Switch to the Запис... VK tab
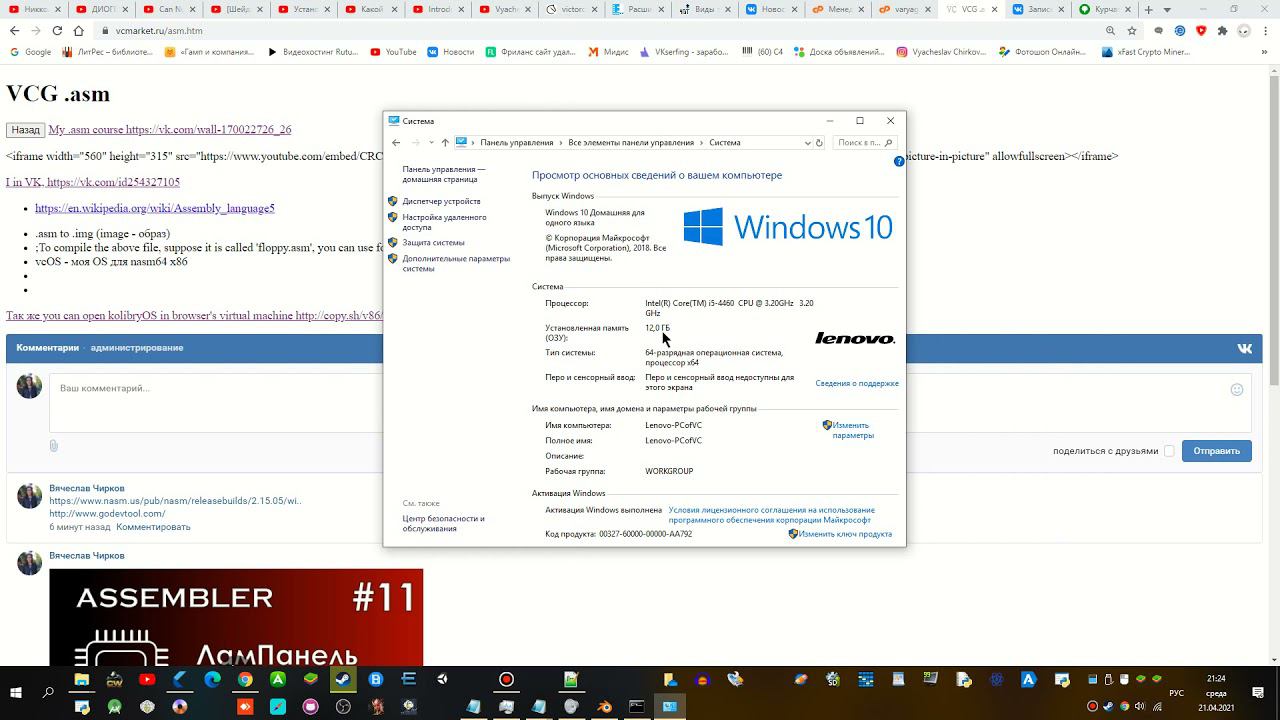 1038,10
